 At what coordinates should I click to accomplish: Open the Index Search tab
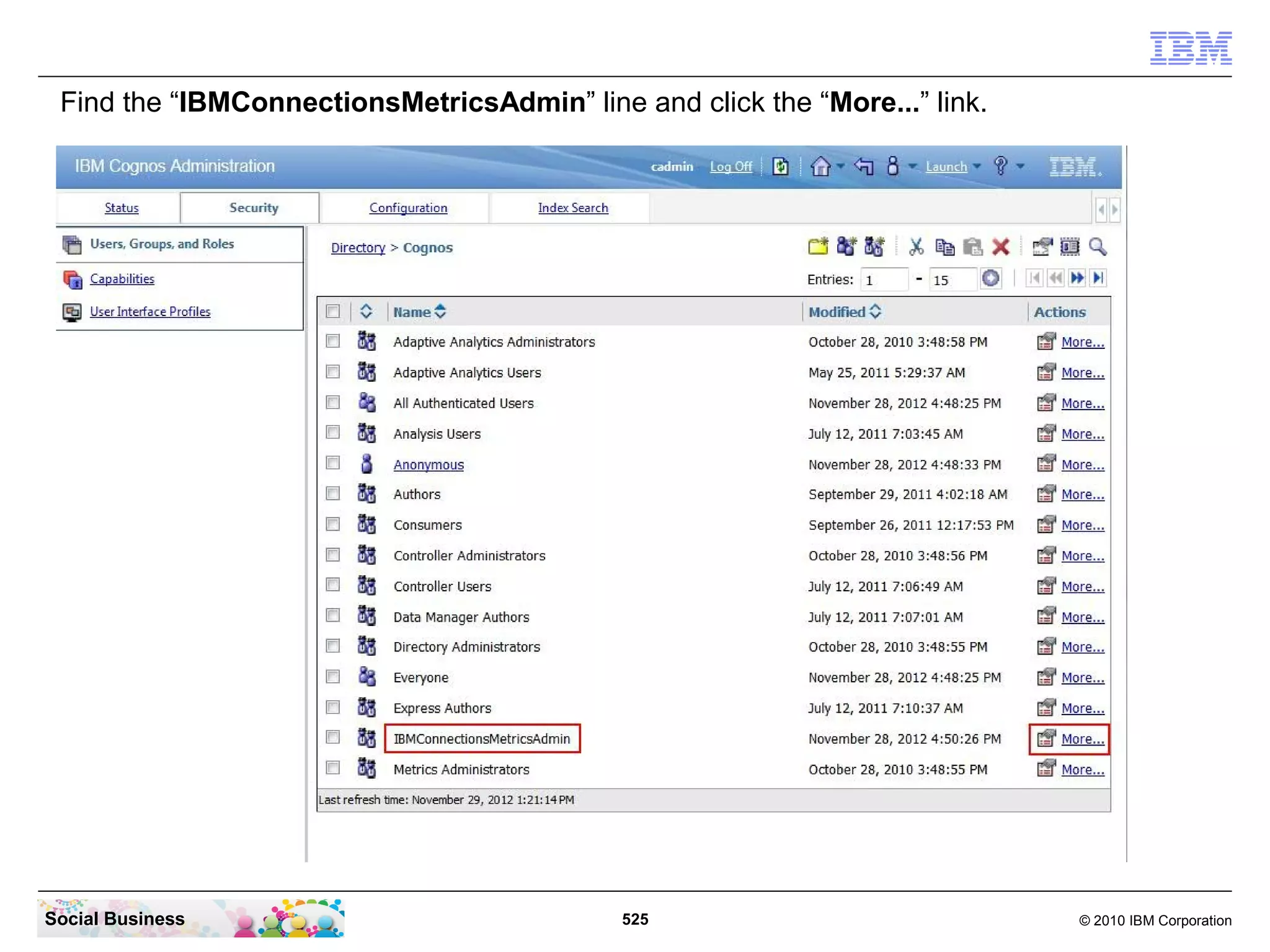click(x=573, y=208)
